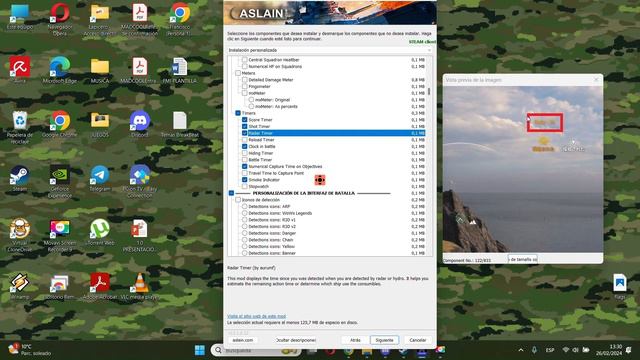Select Detections icons: WoWs Legends row
The image size is (640, 360).
(x=280, y=213)
